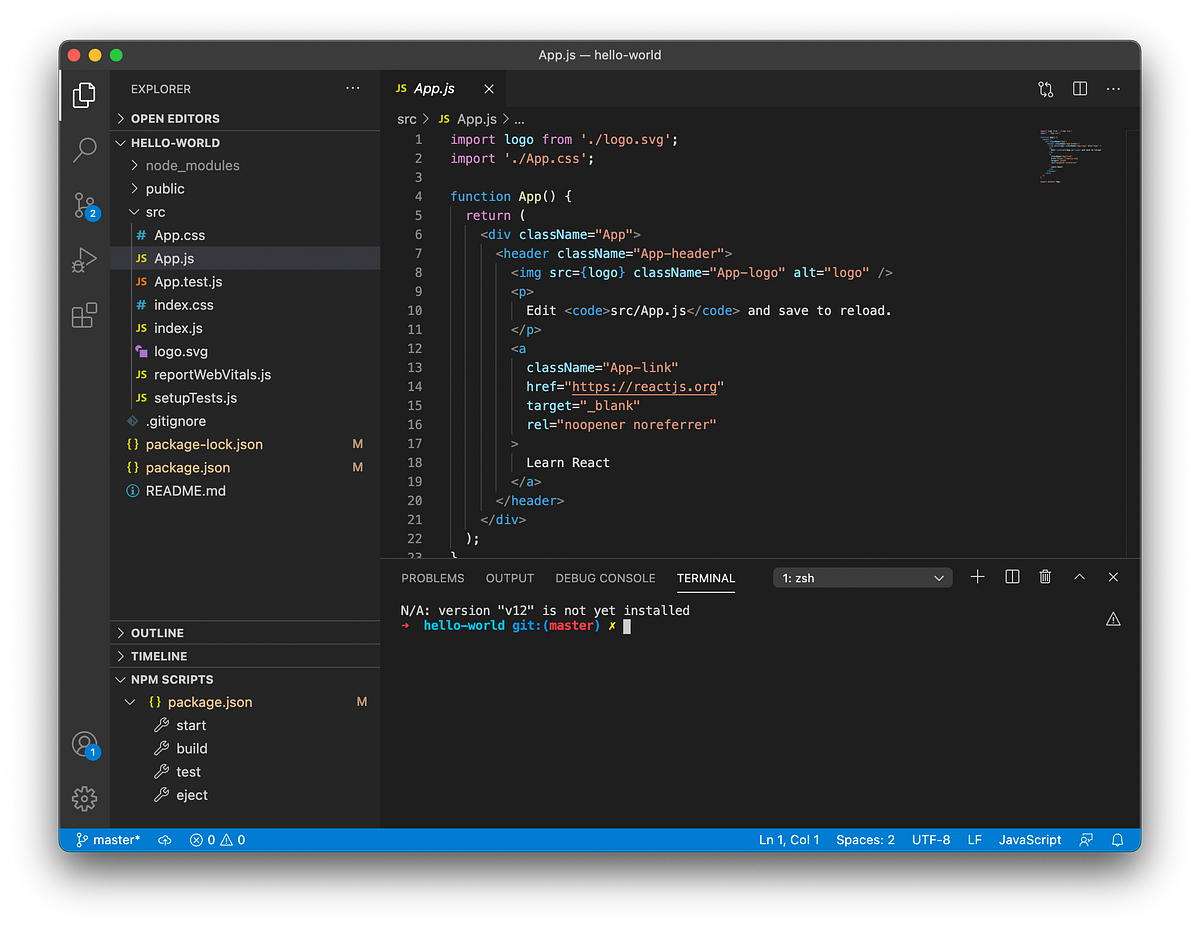Open the Extensions view
1200x930 pixels.
click(x=84, y=315)
